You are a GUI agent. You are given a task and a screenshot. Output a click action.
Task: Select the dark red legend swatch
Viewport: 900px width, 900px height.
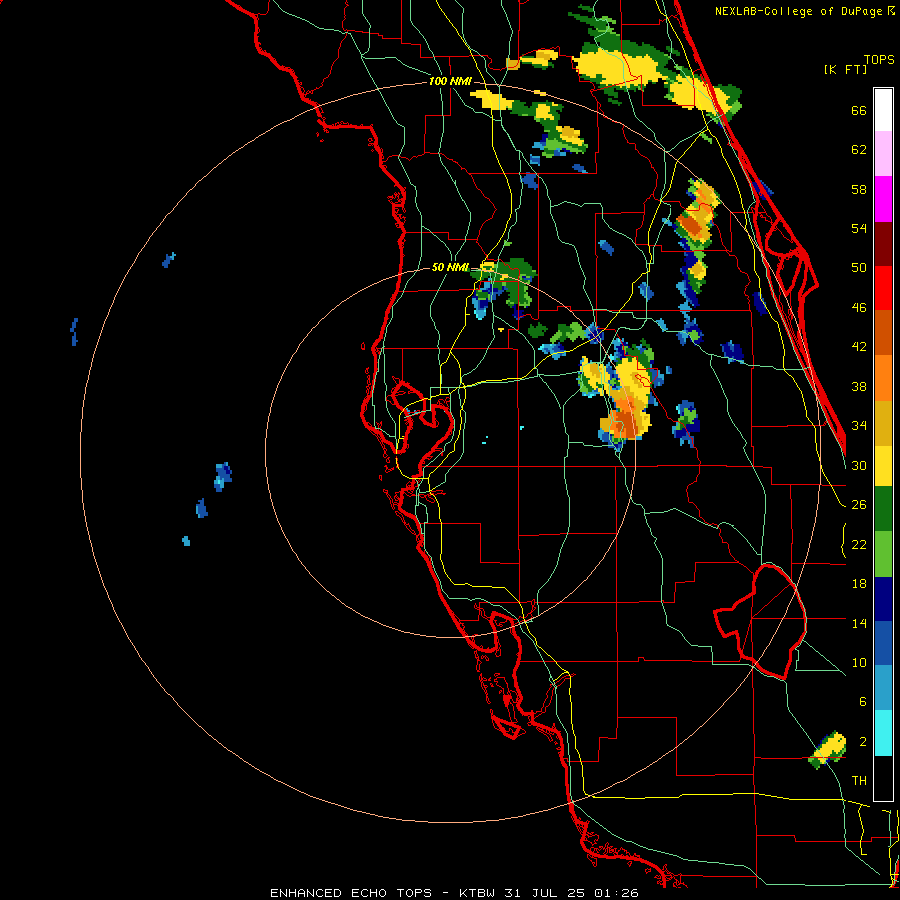(883, 244)
